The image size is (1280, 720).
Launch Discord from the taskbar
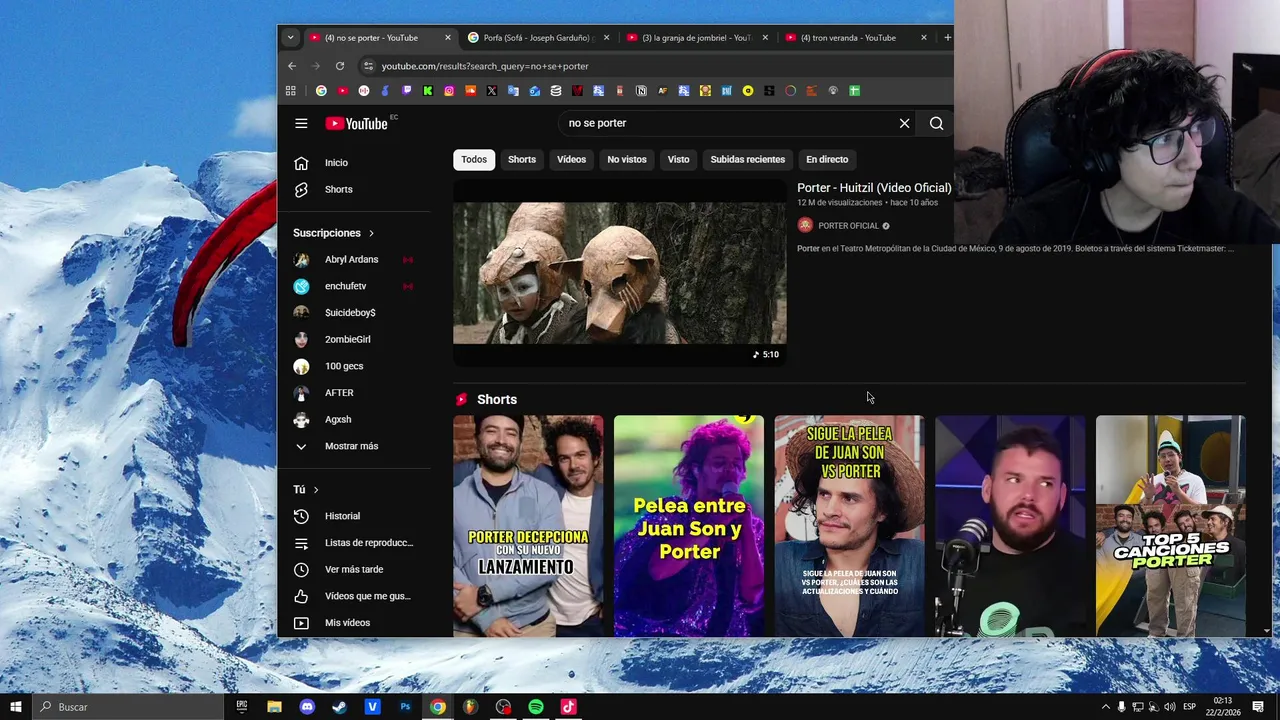pyautogui.click(x=307, y=707)
